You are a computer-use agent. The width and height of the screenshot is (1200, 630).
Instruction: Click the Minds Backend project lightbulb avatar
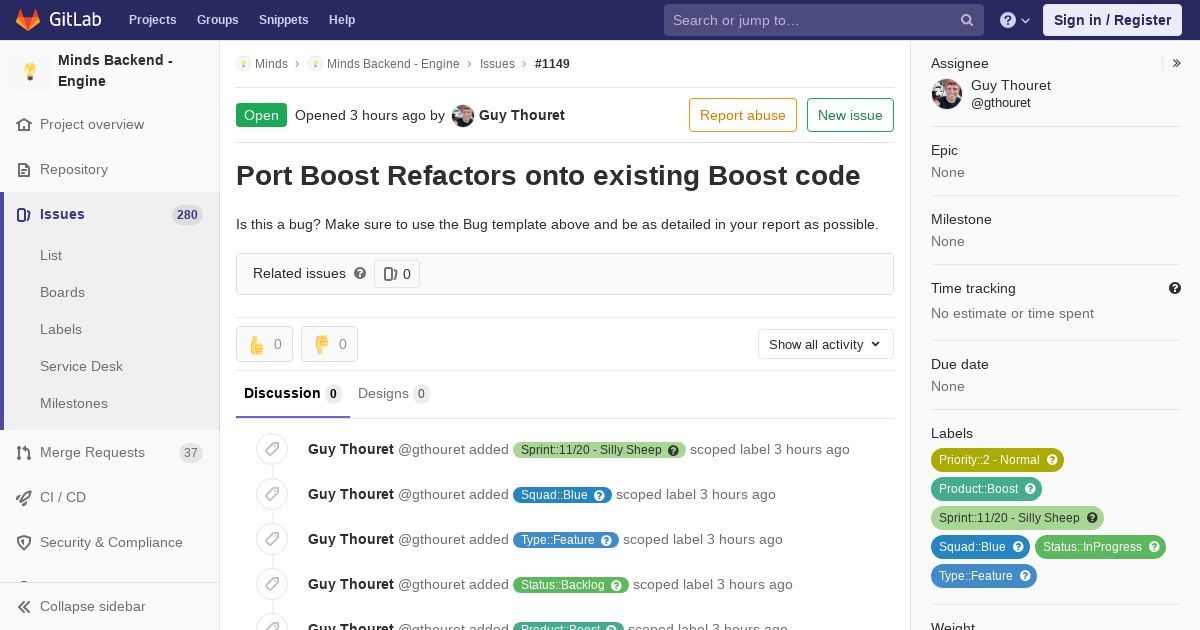click(x=30, y=71)
